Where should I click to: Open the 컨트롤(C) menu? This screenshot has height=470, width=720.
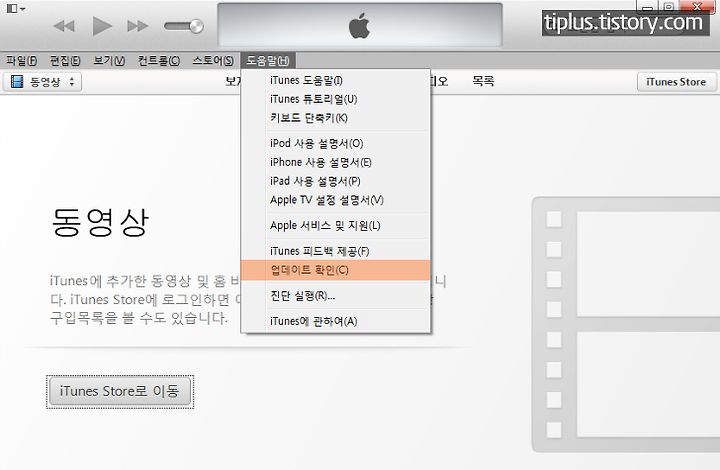158,61
